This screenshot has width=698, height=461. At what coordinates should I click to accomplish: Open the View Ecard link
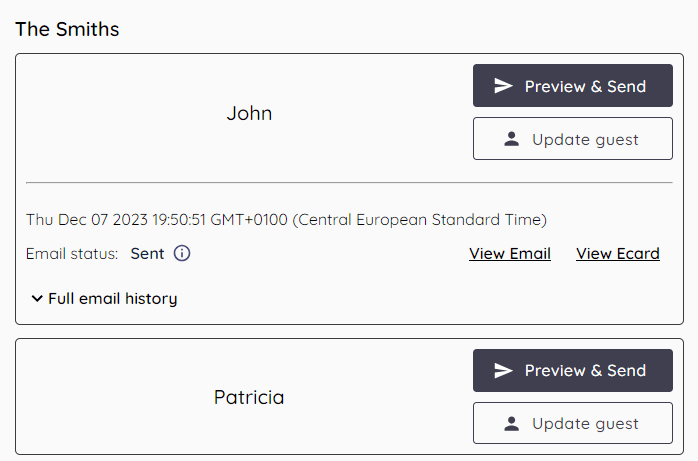point(618,253)
